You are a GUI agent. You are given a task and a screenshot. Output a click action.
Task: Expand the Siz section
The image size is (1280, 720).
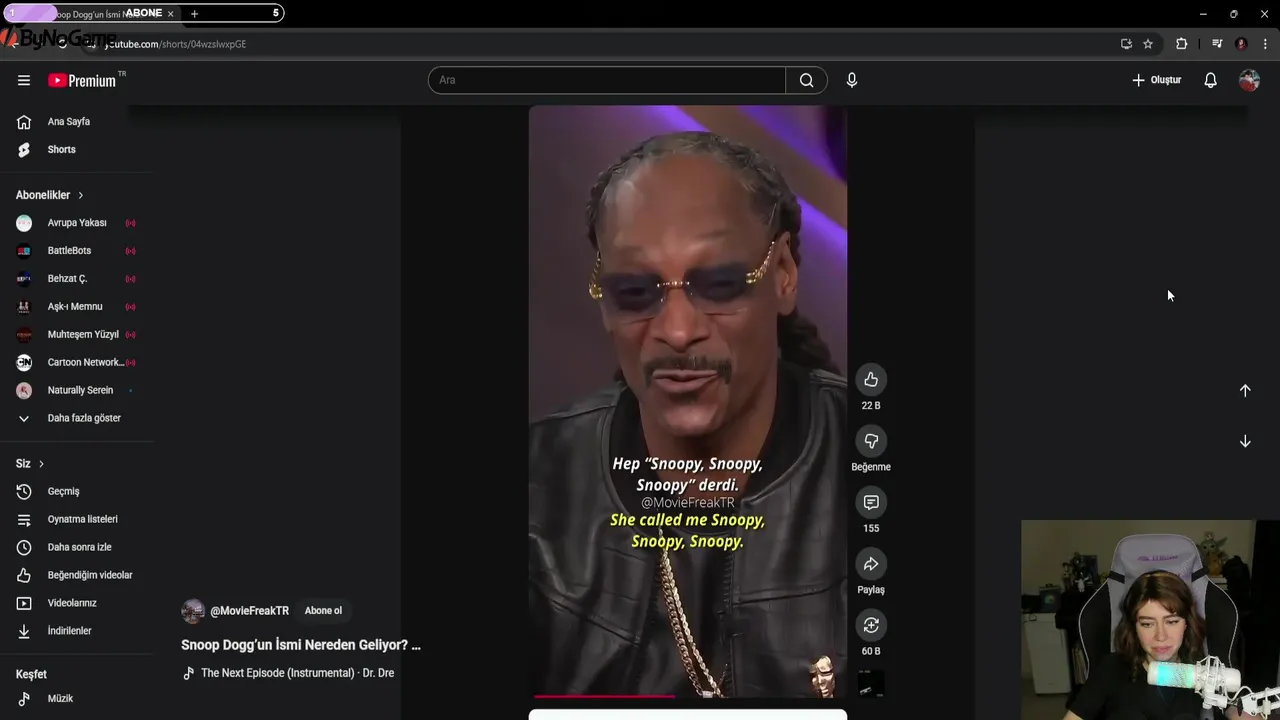click(30, 464)
